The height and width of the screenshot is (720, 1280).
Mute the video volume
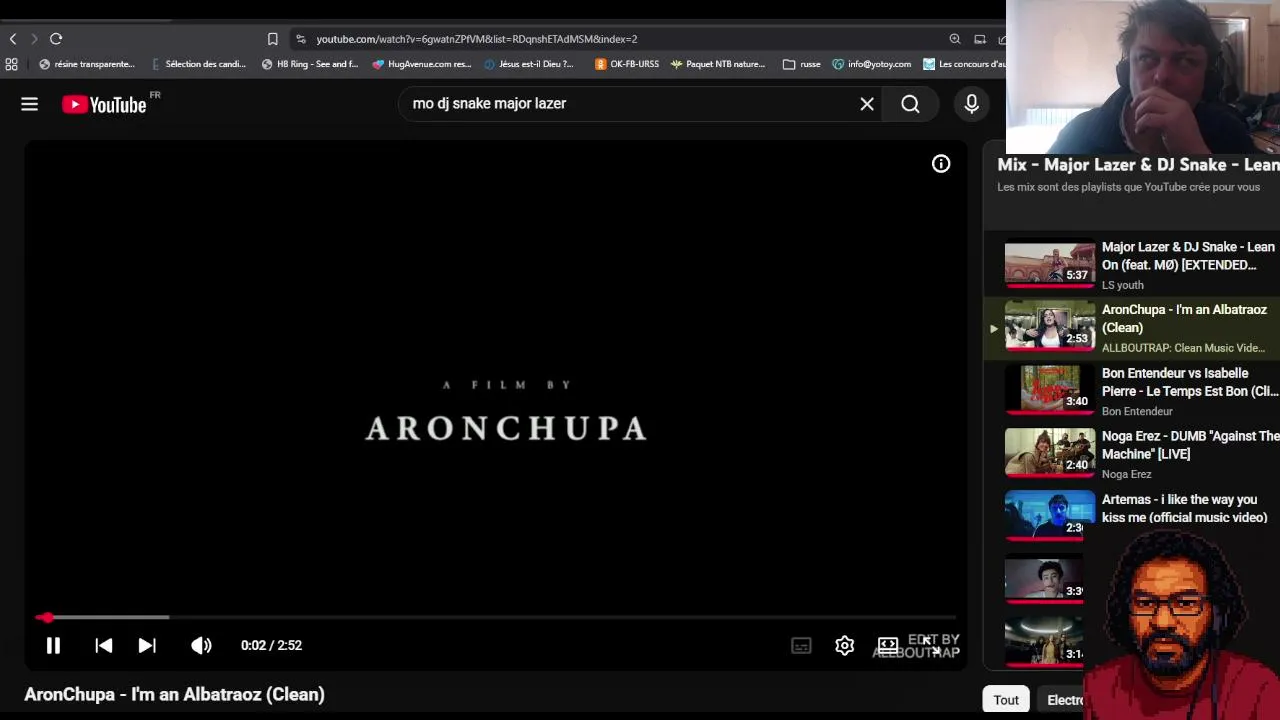(x=201, y=645)
